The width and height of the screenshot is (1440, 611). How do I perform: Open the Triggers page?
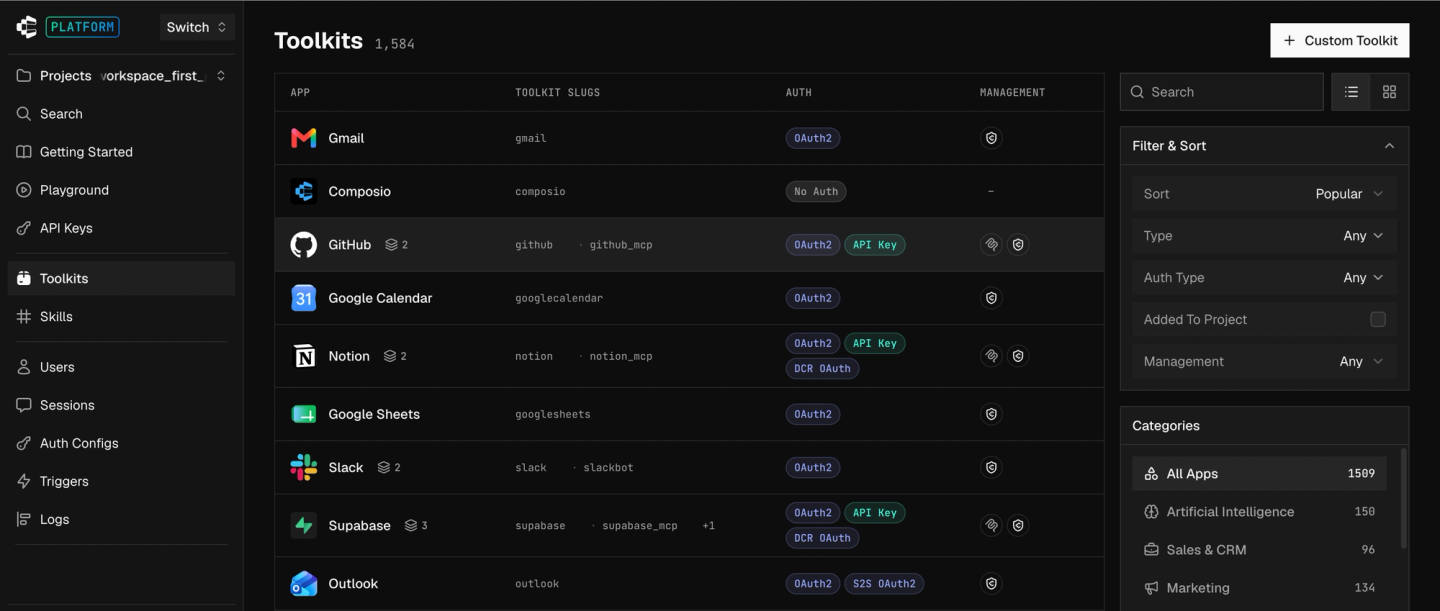[121, 481]
